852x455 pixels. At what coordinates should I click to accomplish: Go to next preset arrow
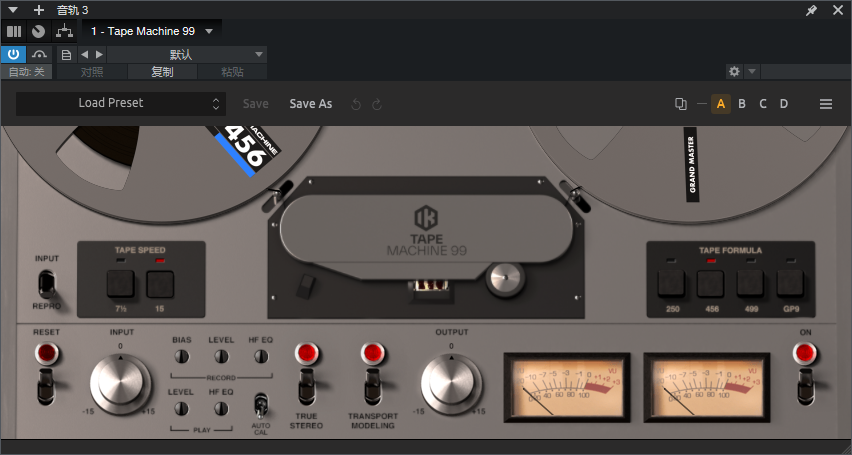tap(99, 55)
